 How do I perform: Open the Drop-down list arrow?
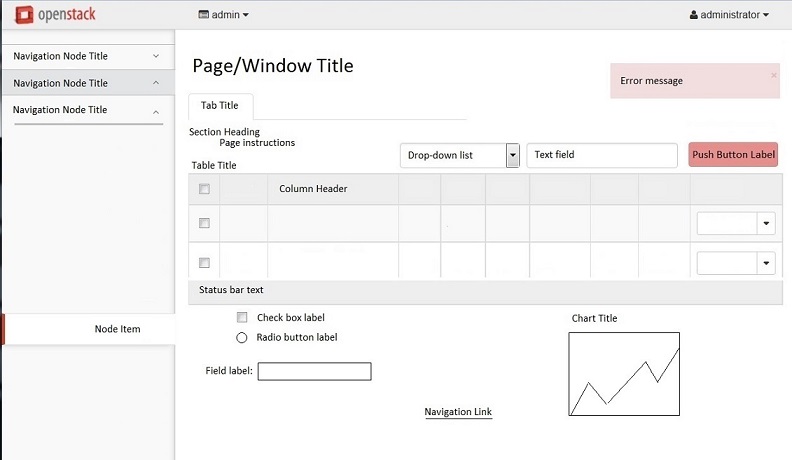click(x=513, y=155)
